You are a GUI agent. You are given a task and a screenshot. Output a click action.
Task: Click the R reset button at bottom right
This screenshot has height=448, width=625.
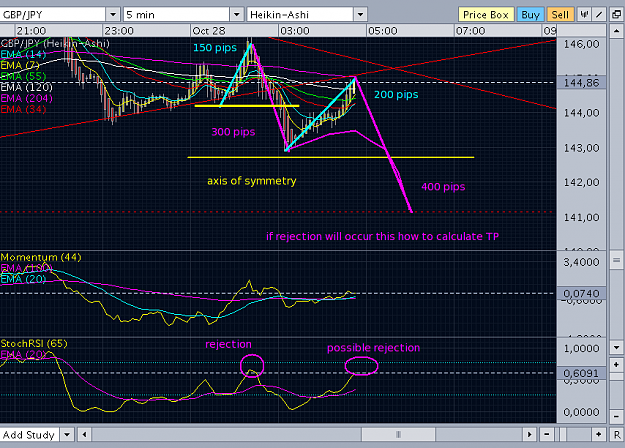coord(617,434)
